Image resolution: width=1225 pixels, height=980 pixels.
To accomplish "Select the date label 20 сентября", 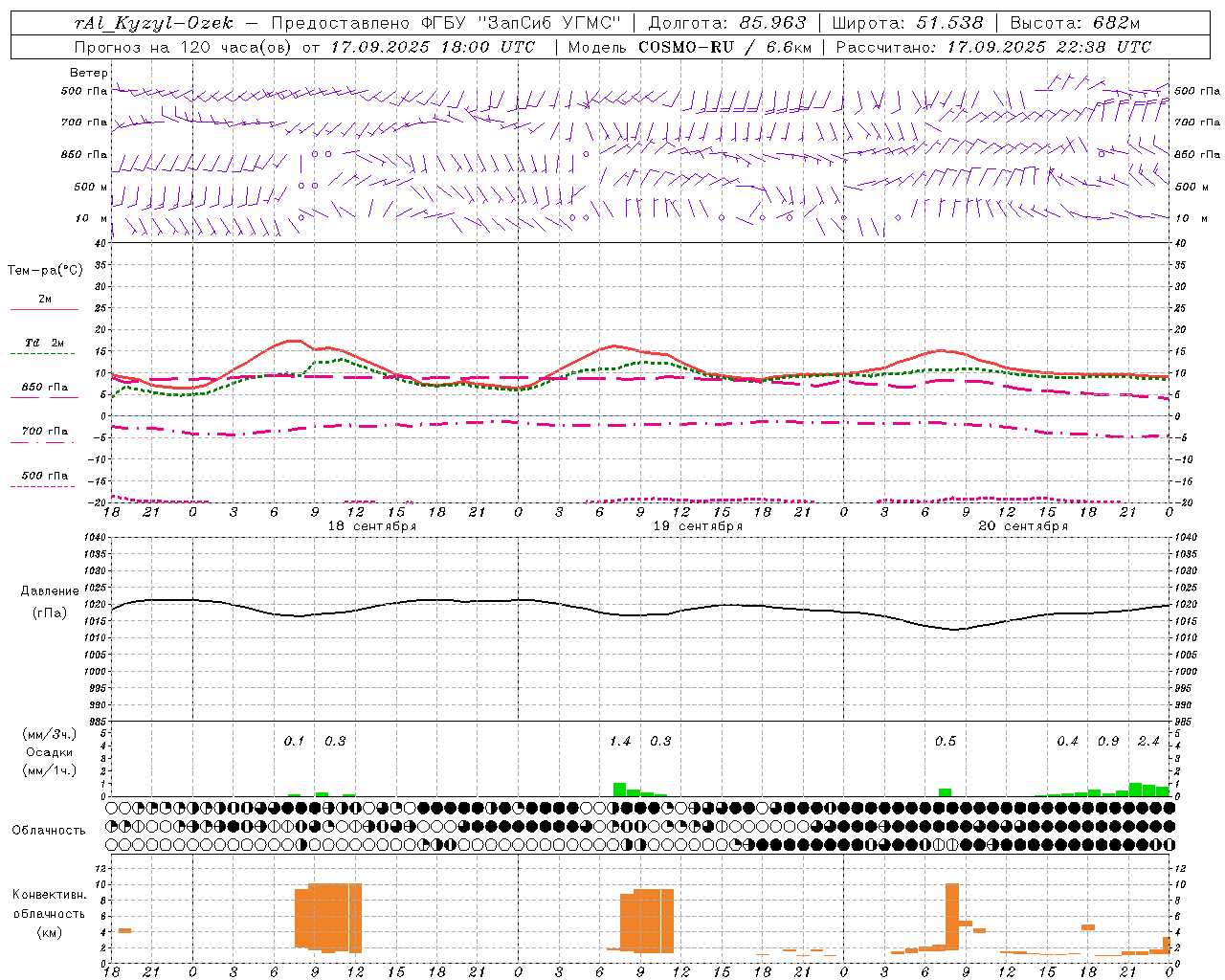I will coord(1023,526).
